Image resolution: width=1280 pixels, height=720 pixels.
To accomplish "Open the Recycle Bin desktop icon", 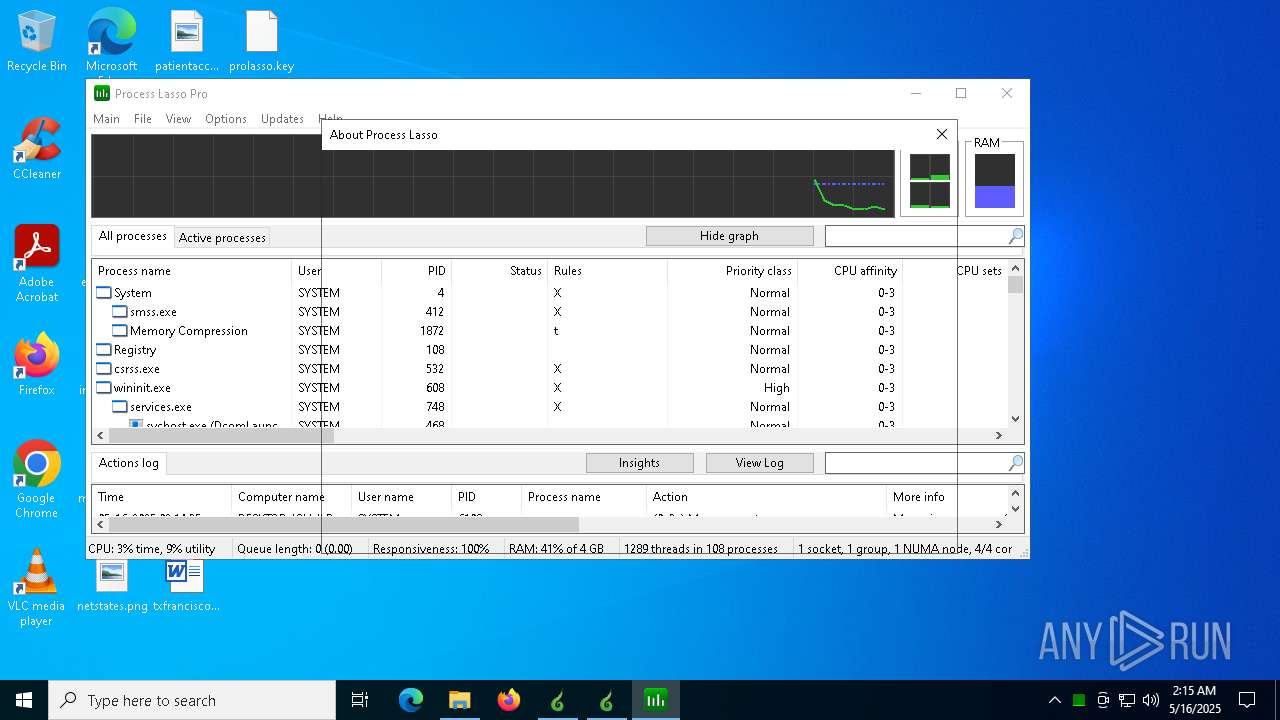I will (x=37, y=41).
